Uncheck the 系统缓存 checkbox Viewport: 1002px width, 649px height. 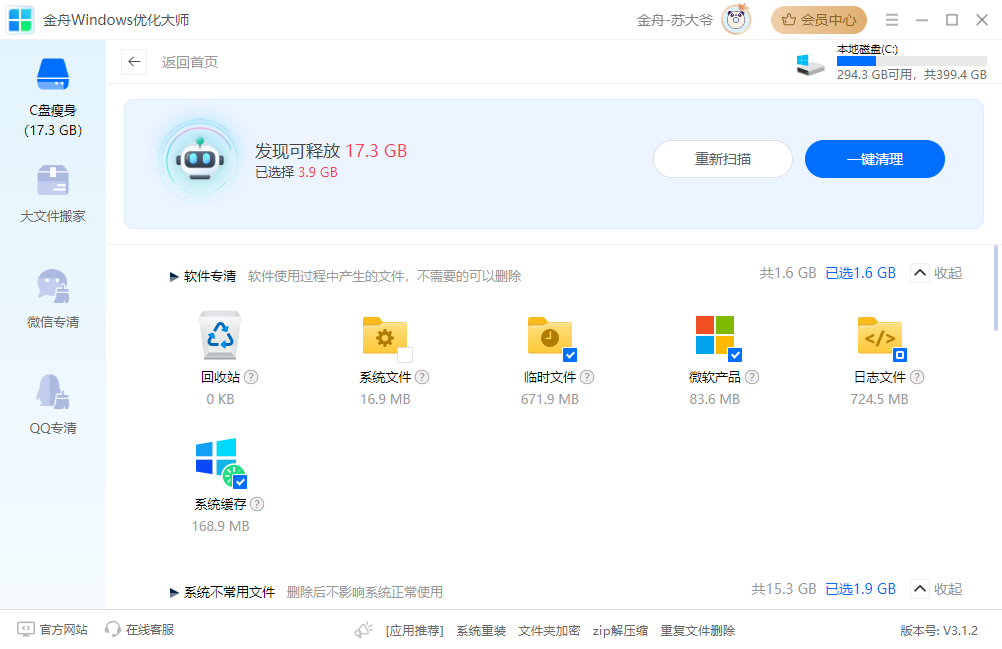click(x=240, y=482)
